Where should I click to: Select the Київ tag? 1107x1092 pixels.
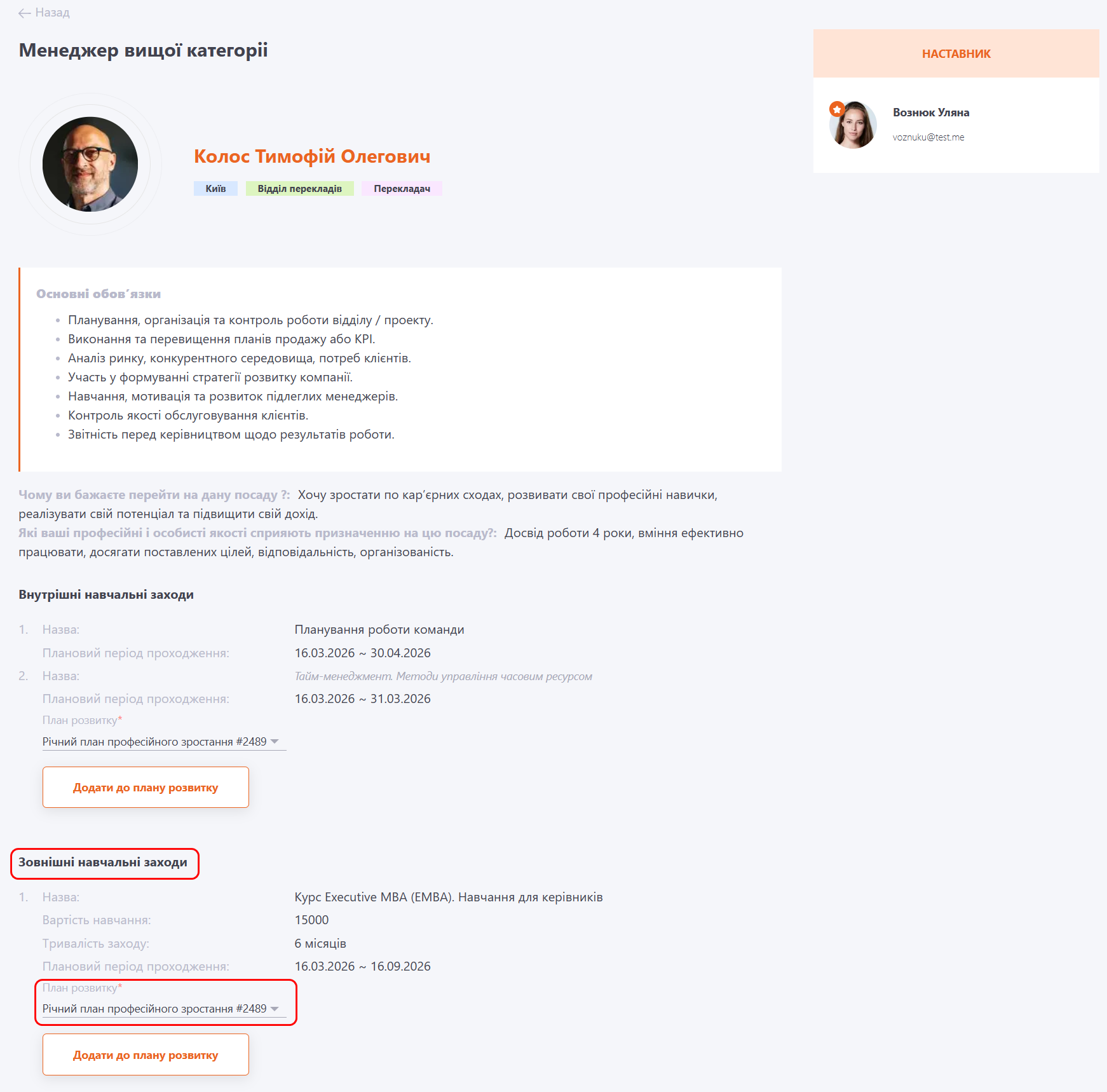tap(215, 189)
